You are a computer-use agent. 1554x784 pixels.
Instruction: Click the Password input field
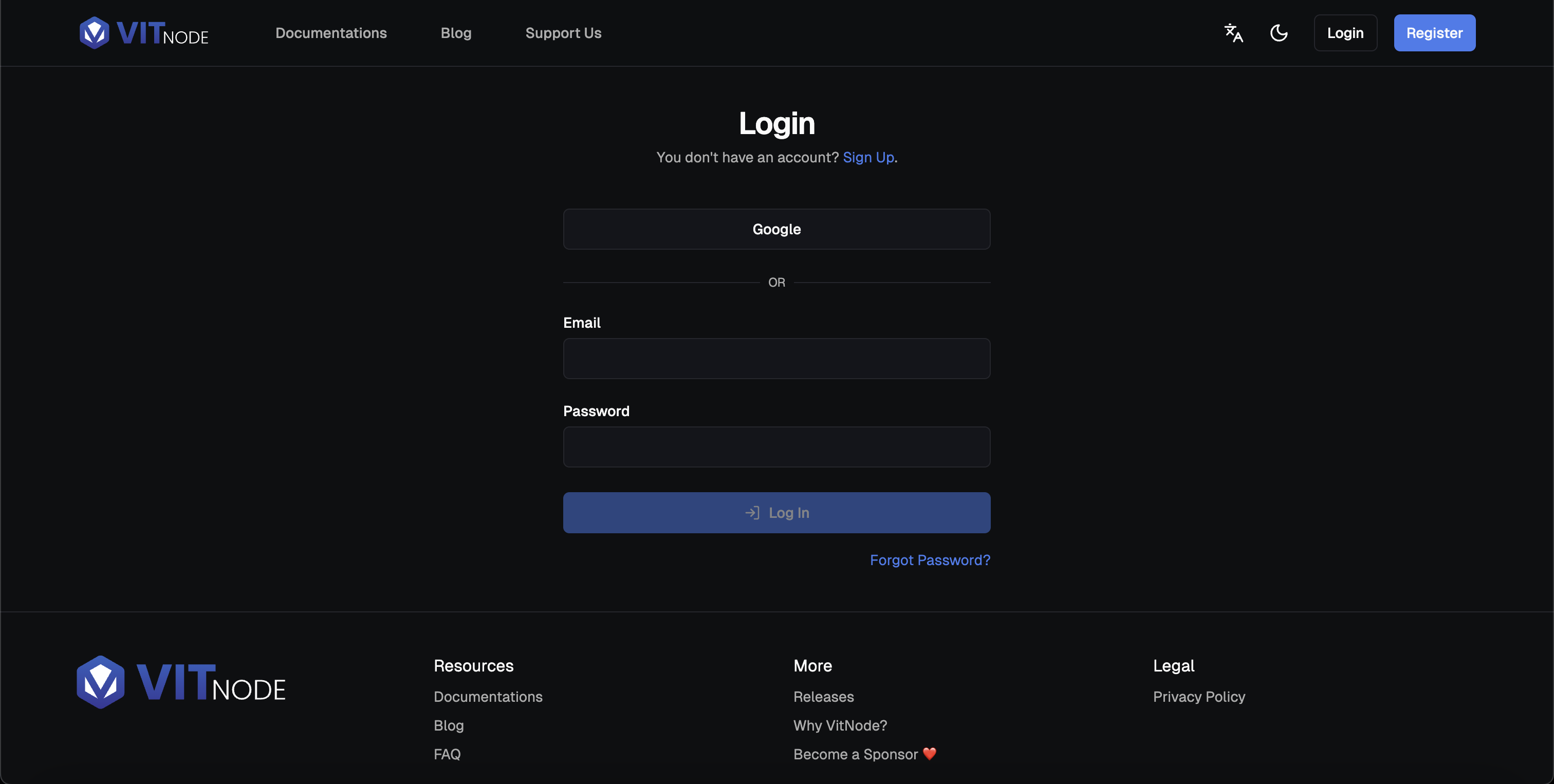tap(777, 446)
